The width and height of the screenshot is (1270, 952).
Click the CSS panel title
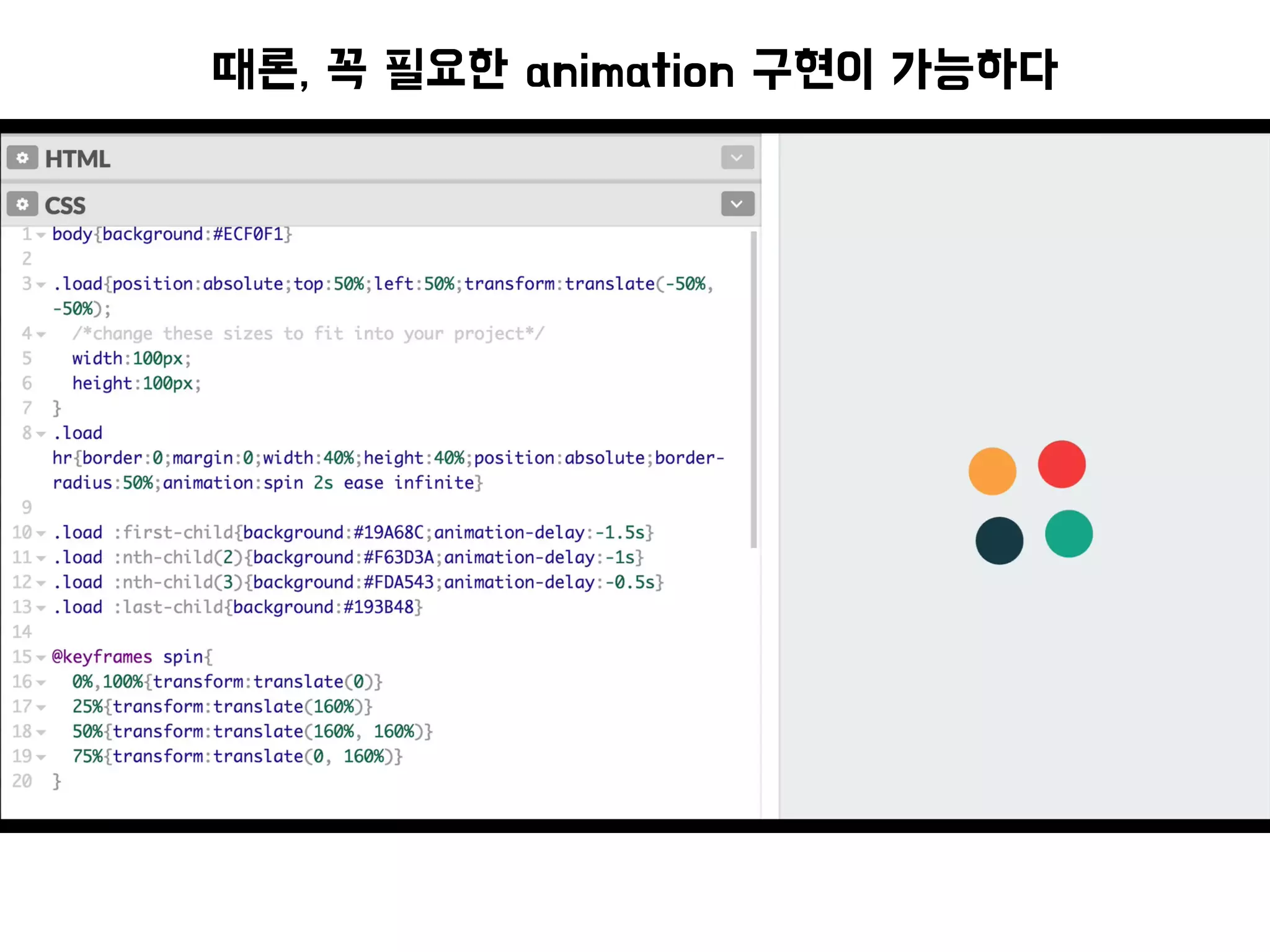pyautogui.click(x=65, y=206)
